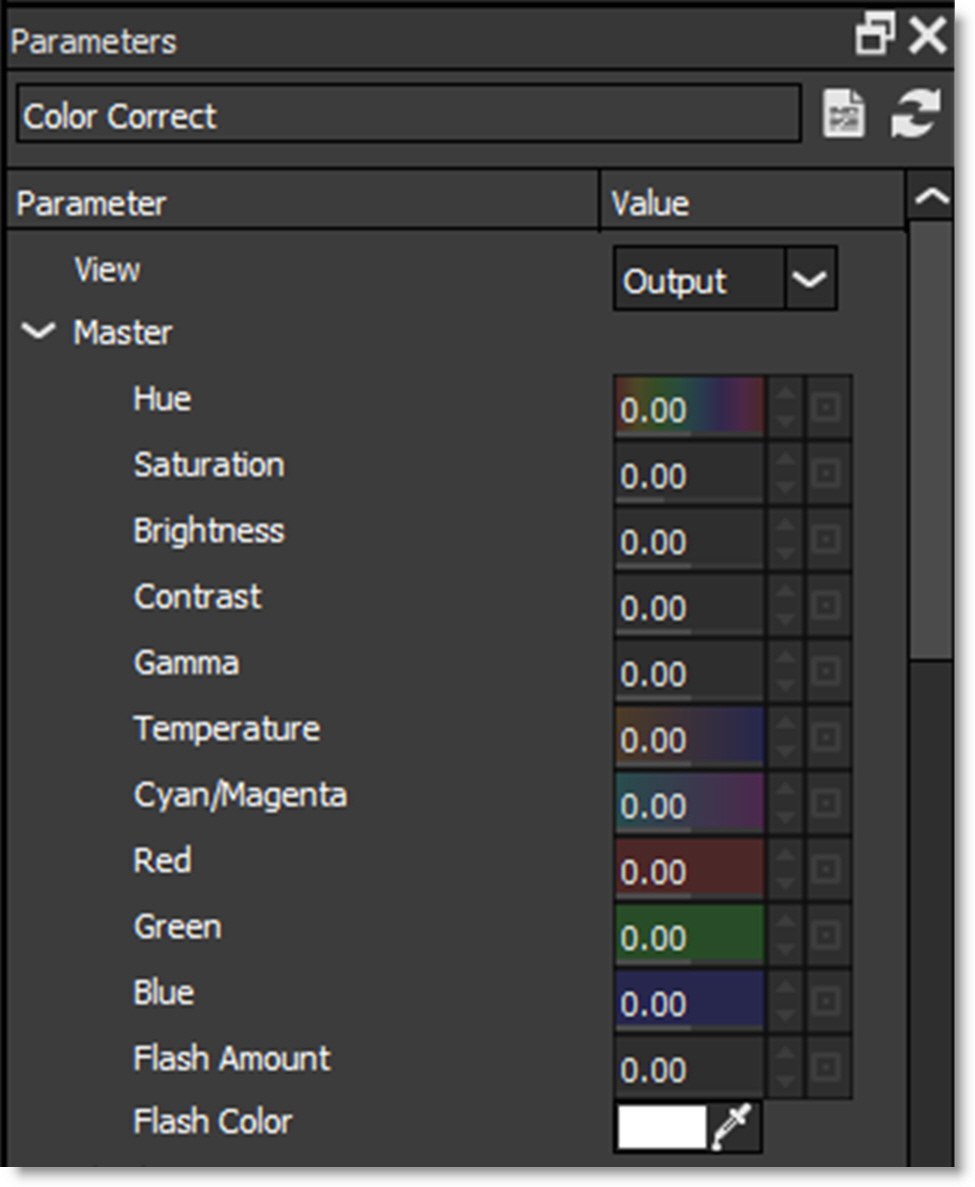The width and height of the screenshot is (975, 1187).
Task: Click the Parameter column header
Action: (x=300, y=203)
